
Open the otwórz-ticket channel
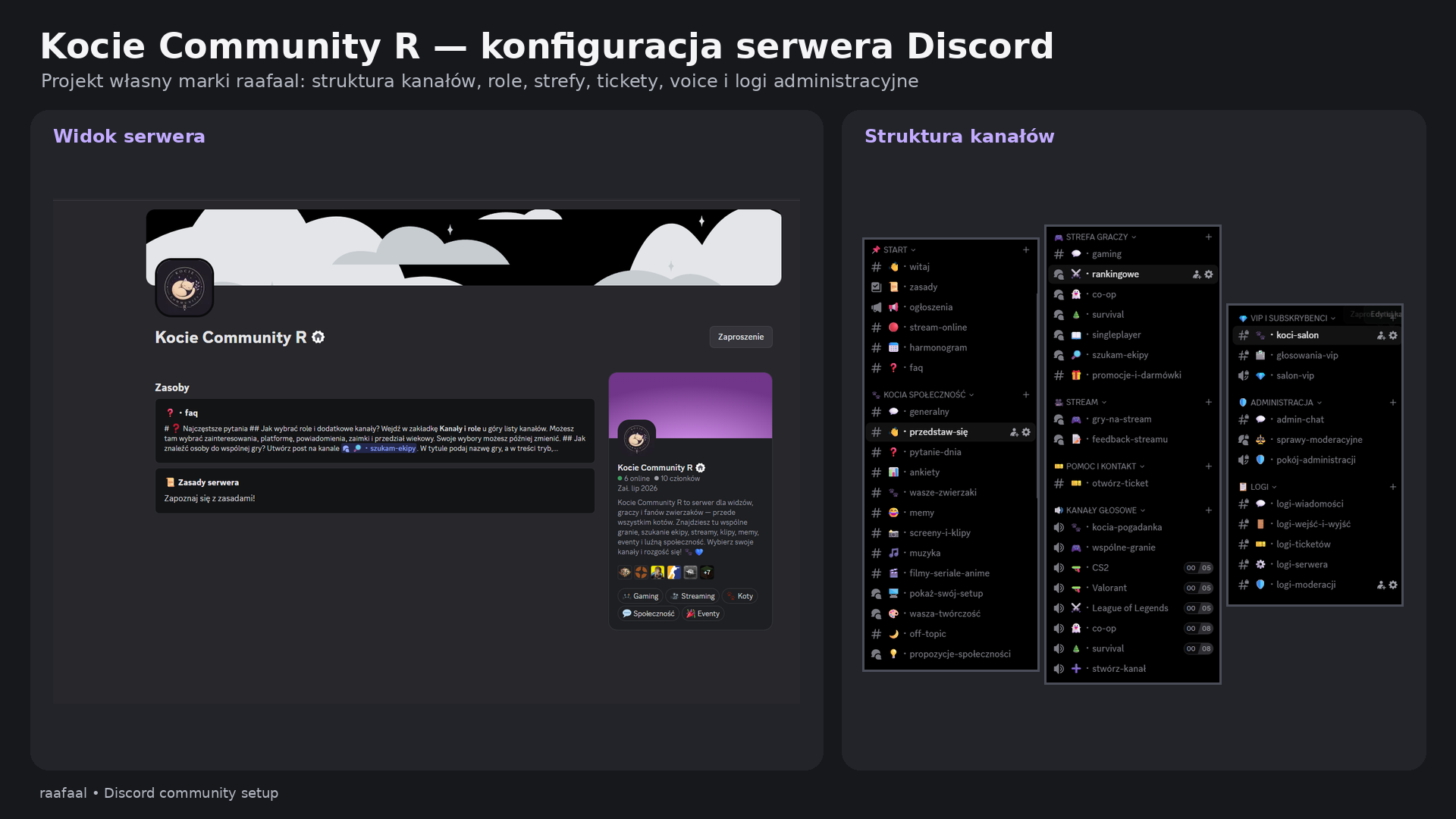pyautogui.click(x=1133, y=483)
